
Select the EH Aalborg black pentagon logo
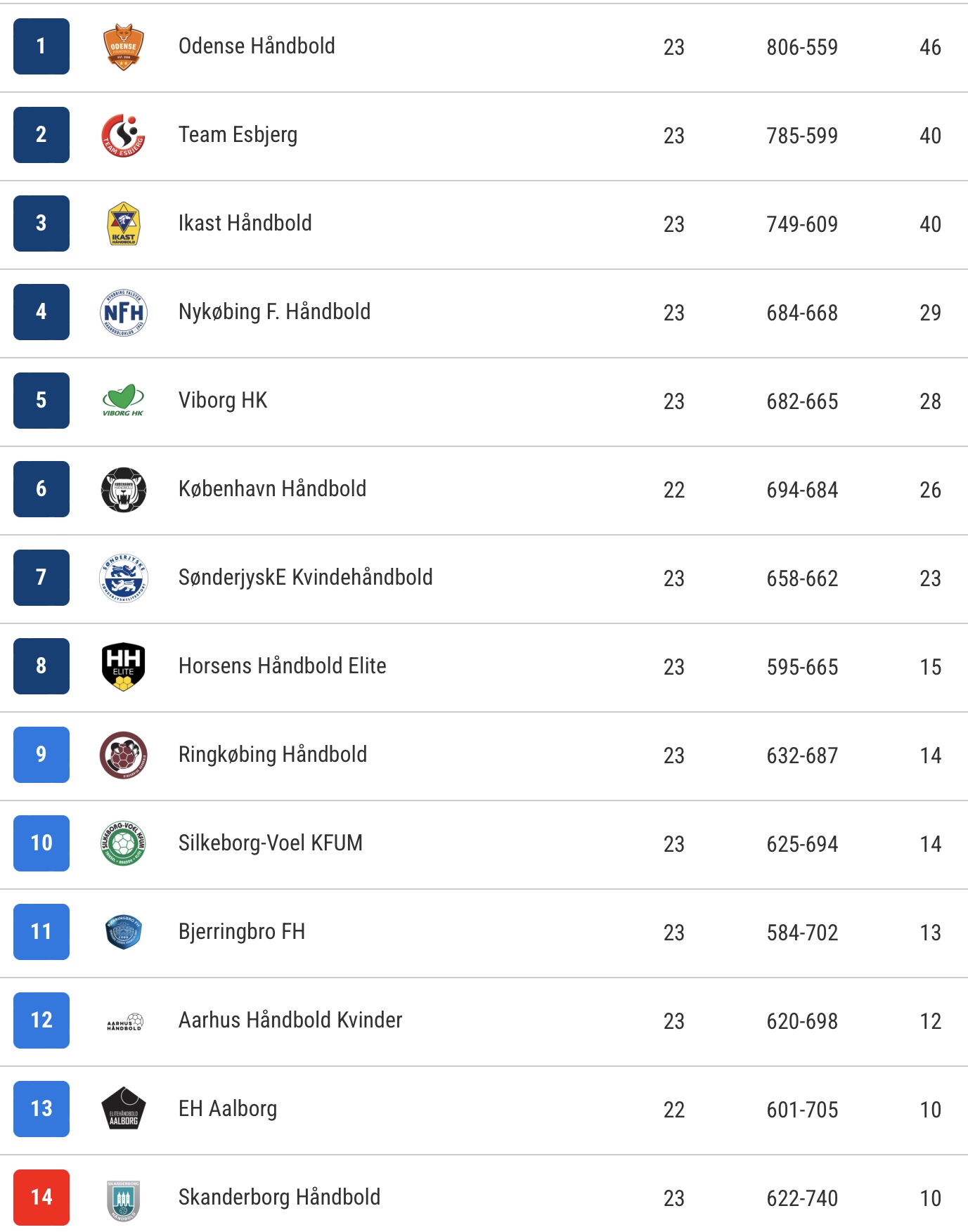[x=124, y=1109]
